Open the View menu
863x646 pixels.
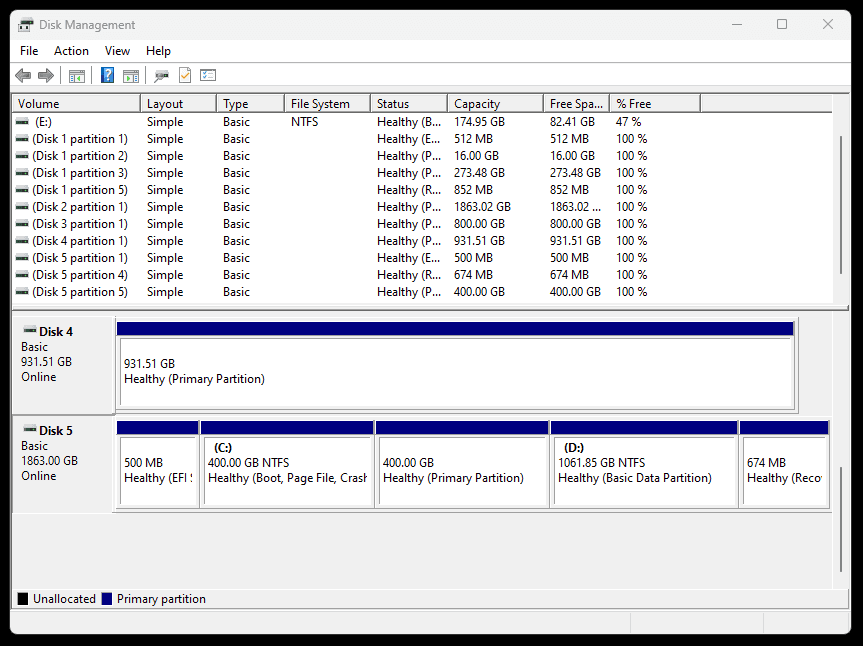[117, 51]
